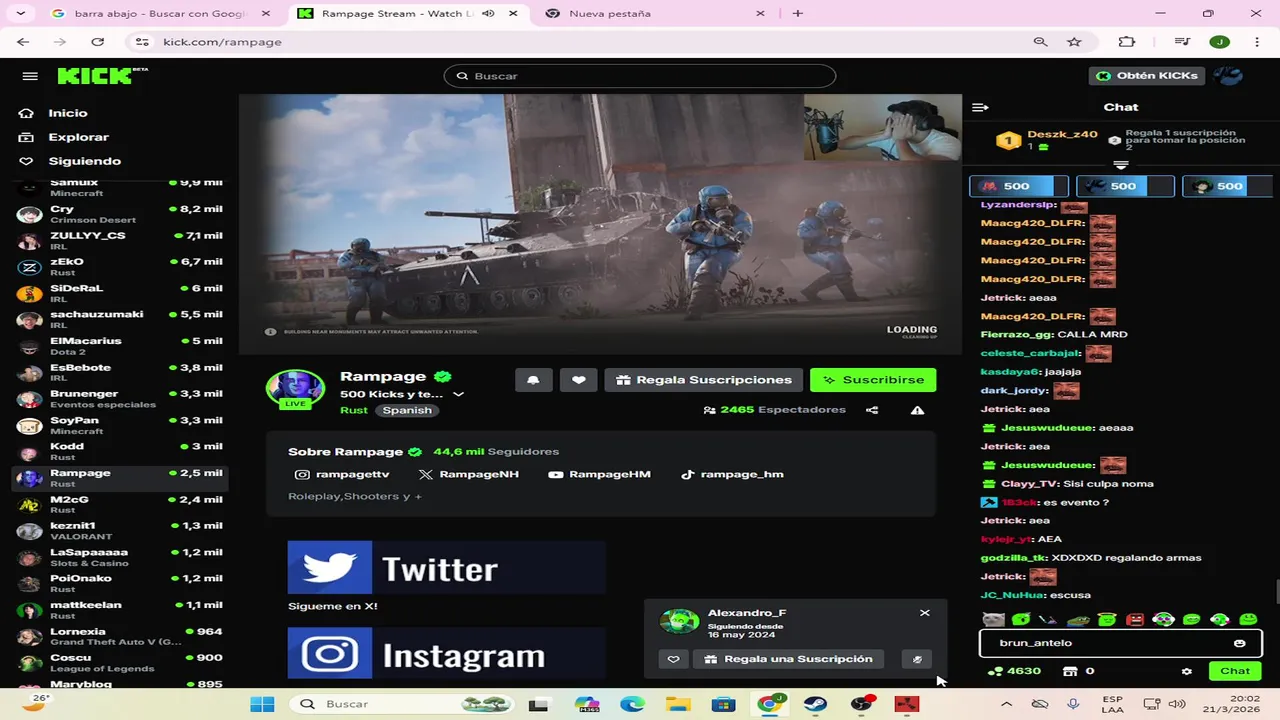Open the hamburger menu next to the Kick logo

point(30,76)
